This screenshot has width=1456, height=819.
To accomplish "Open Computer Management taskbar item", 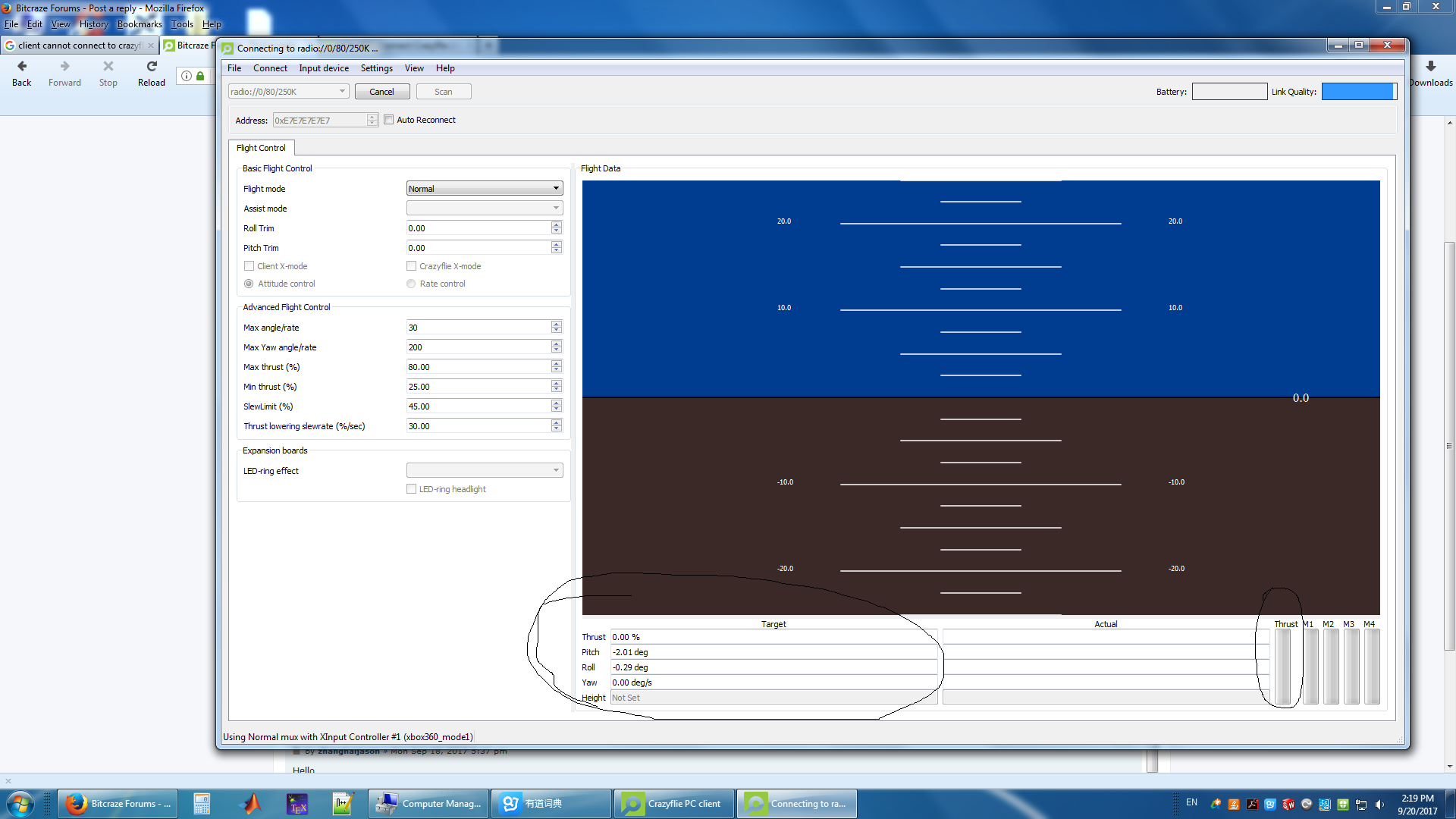I will point(430,803).
